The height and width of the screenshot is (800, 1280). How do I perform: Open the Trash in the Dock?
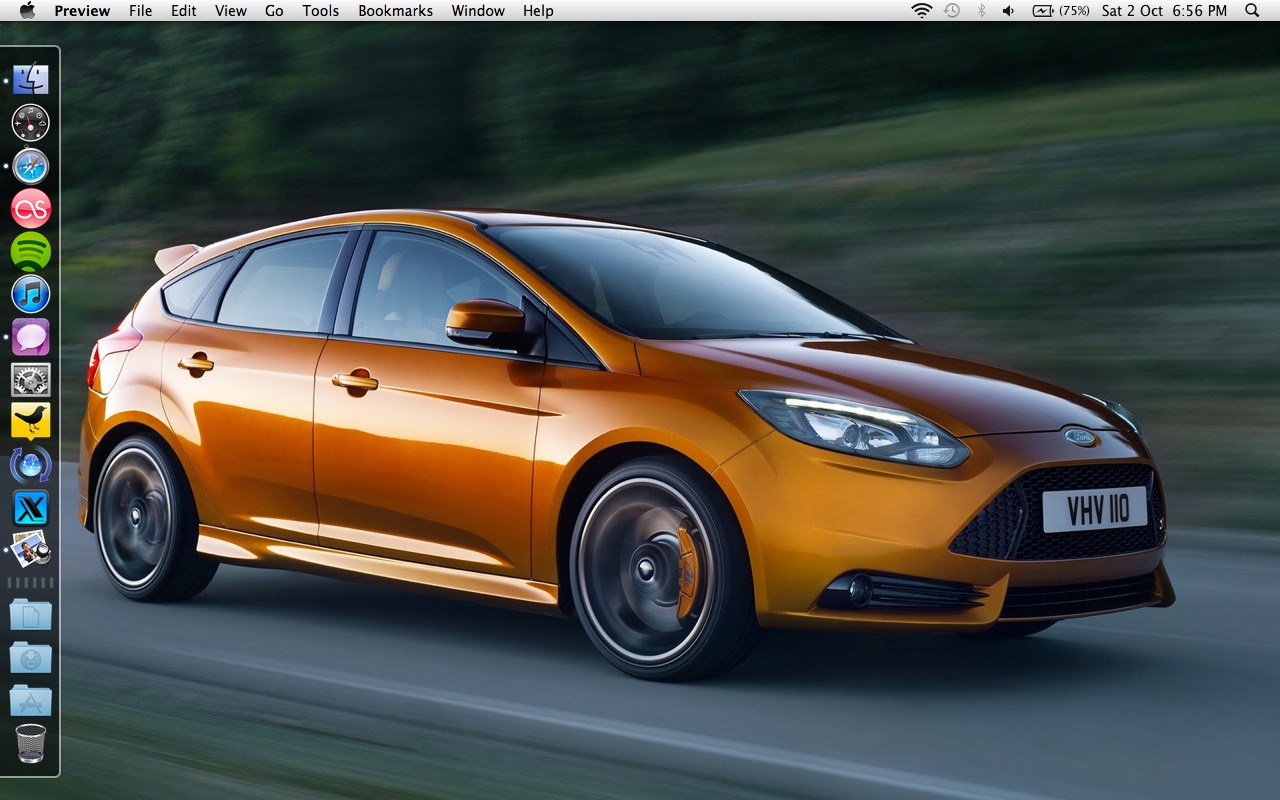[31, 744]
